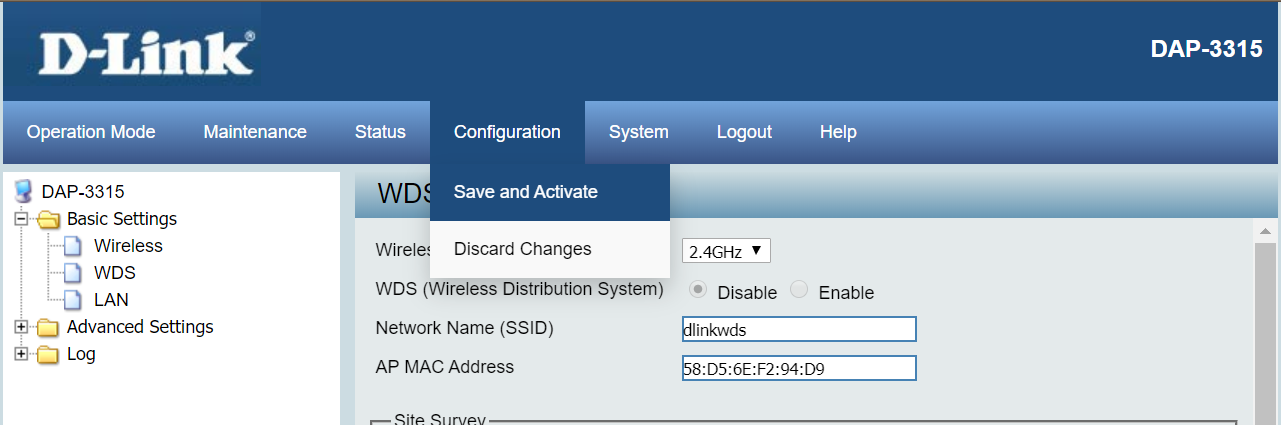Click the scrollbar up arrow

[x=1265, y=232]
